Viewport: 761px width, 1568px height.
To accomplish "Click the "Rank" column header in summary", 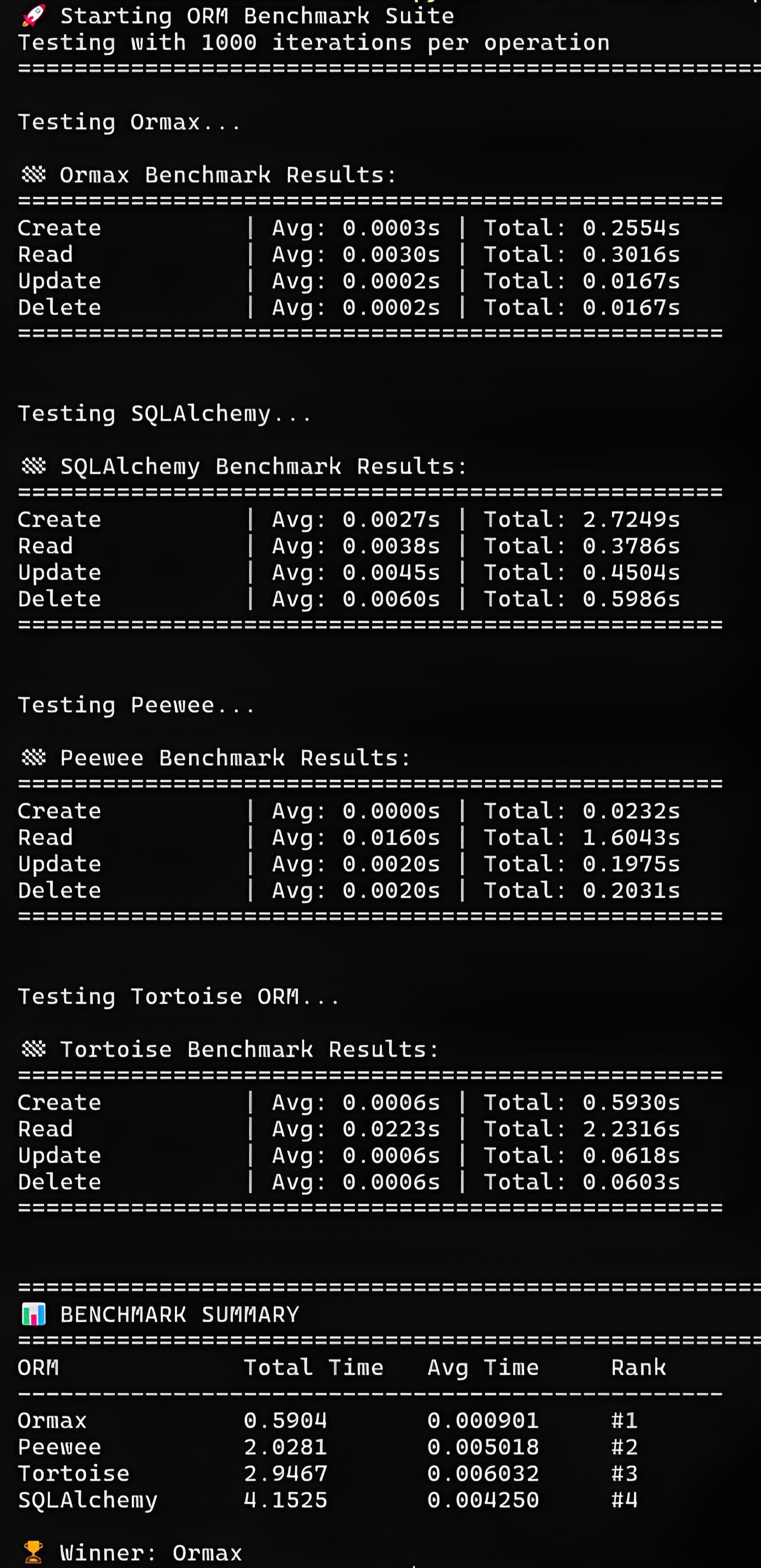I will click(x=638, y=1368).
